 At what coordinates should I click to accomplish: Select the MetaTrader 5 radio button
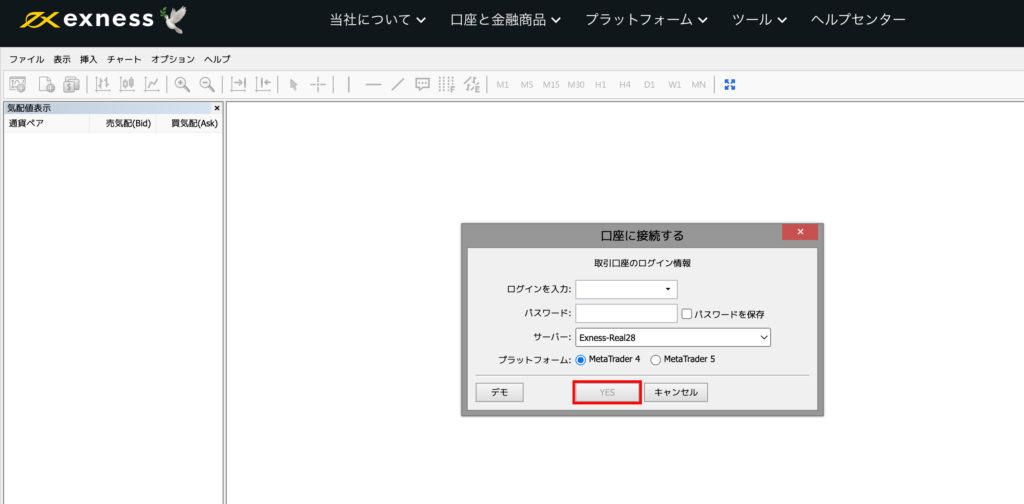(656, 359)
